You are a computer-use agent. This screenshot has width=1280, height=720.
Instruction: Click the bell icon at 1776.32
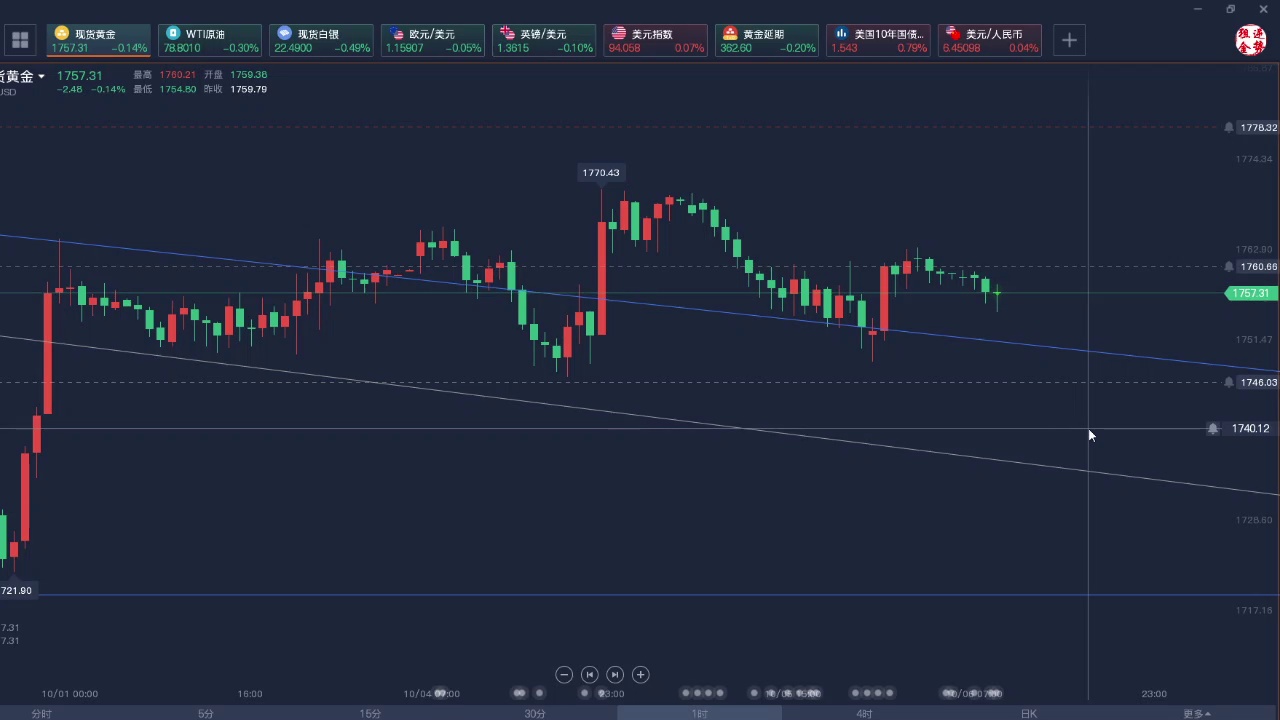click(1229, 128)
